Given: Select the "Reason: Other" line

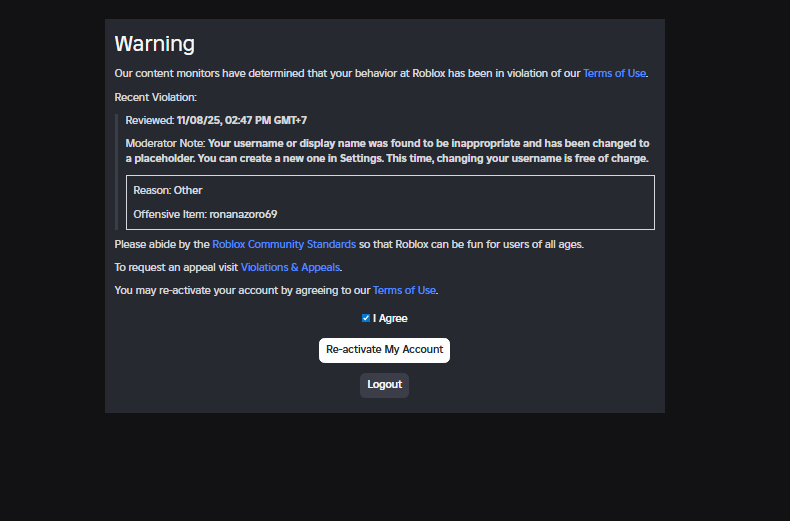Looking at the screenshot, I should (x=168, y=190).
